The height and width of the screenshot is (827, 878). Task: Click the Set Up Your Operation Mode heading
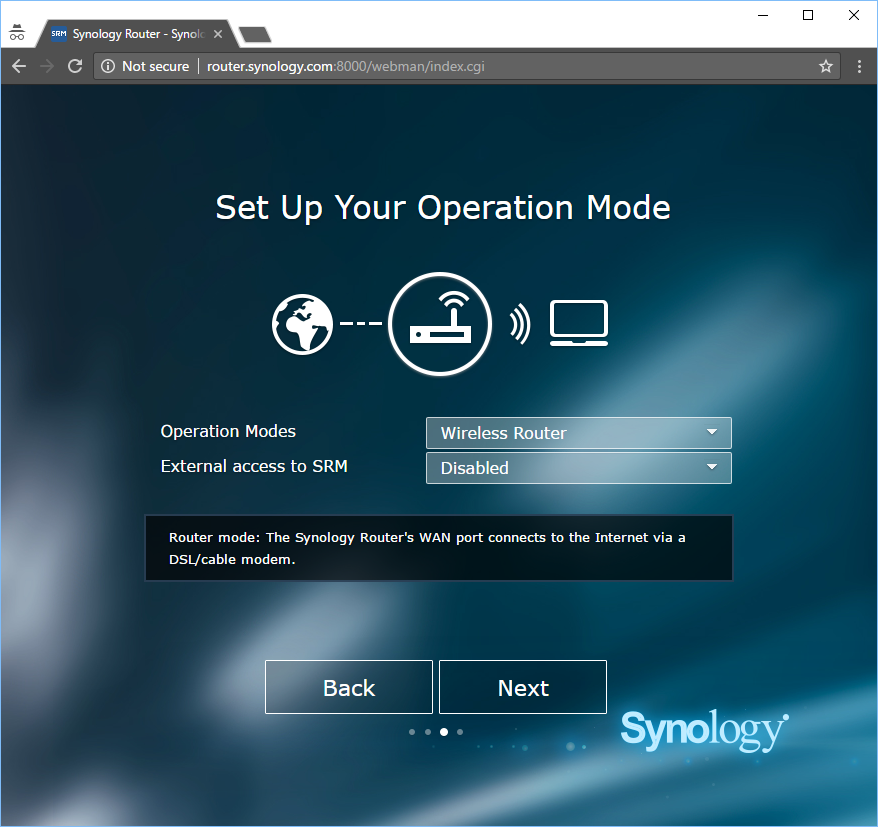443,208
